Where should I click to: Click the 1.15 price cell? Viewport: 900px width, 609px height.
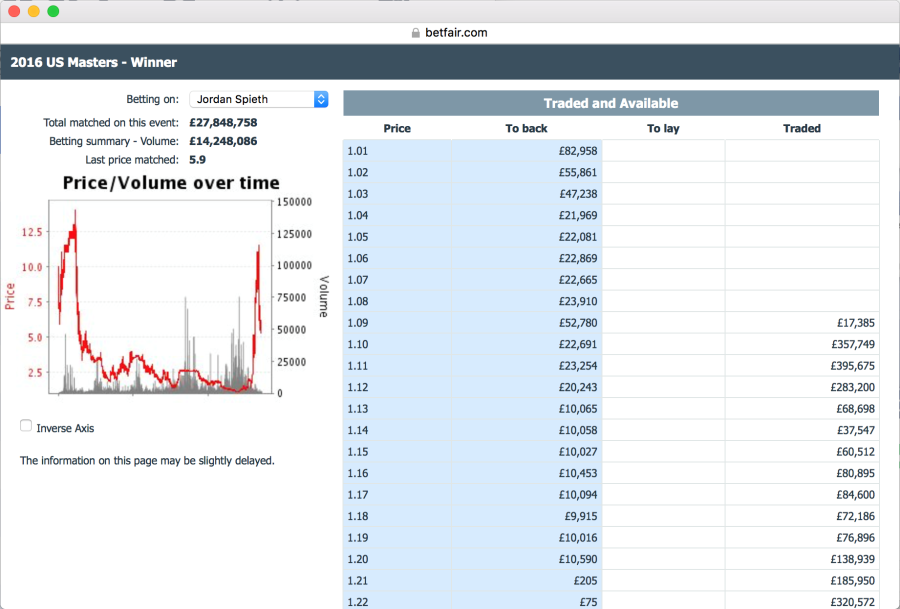pos(397,452)
